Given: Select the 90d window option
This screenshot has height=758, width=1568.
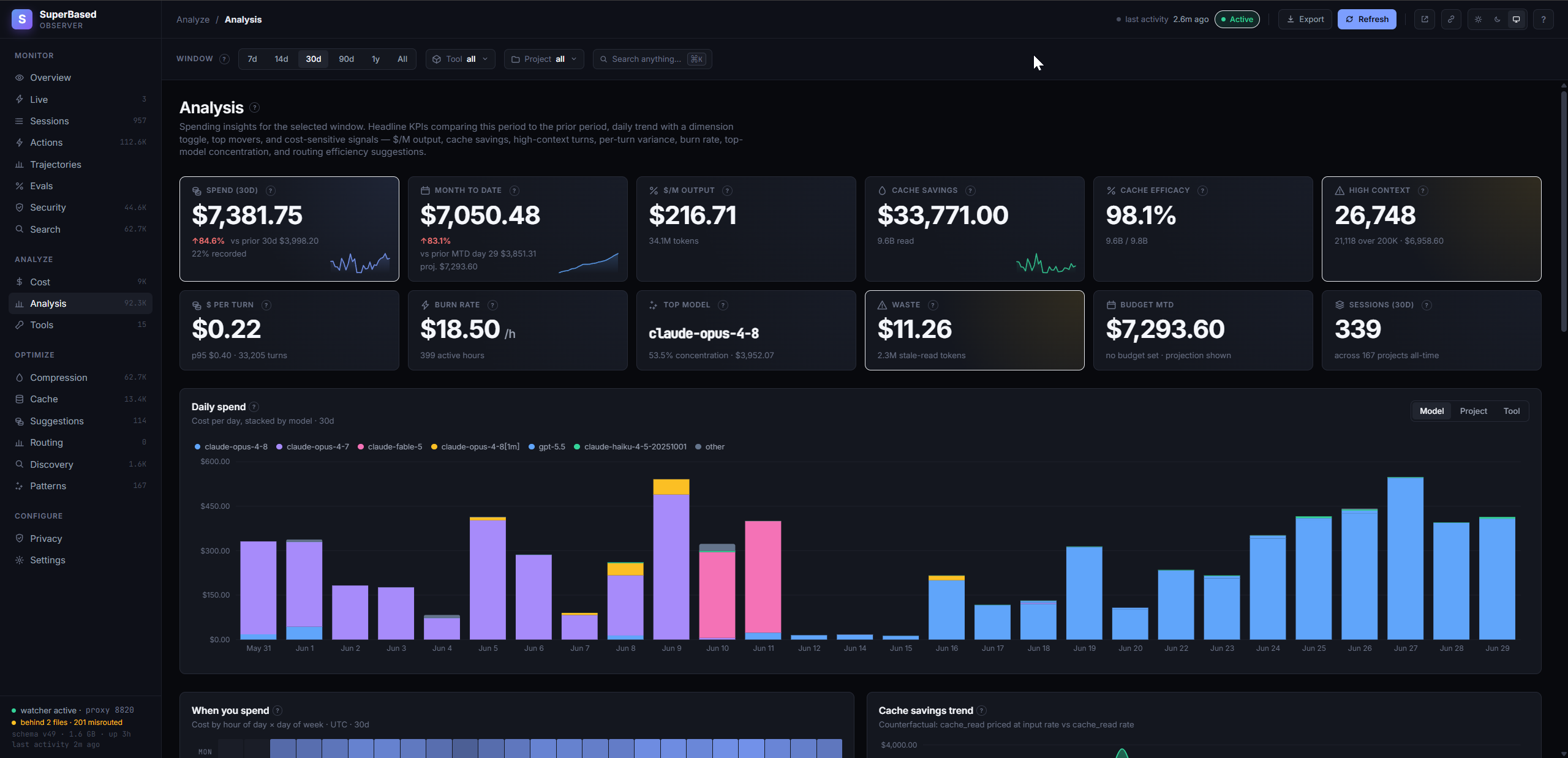Looking at the screenshot, I should [x=347, y=59].
